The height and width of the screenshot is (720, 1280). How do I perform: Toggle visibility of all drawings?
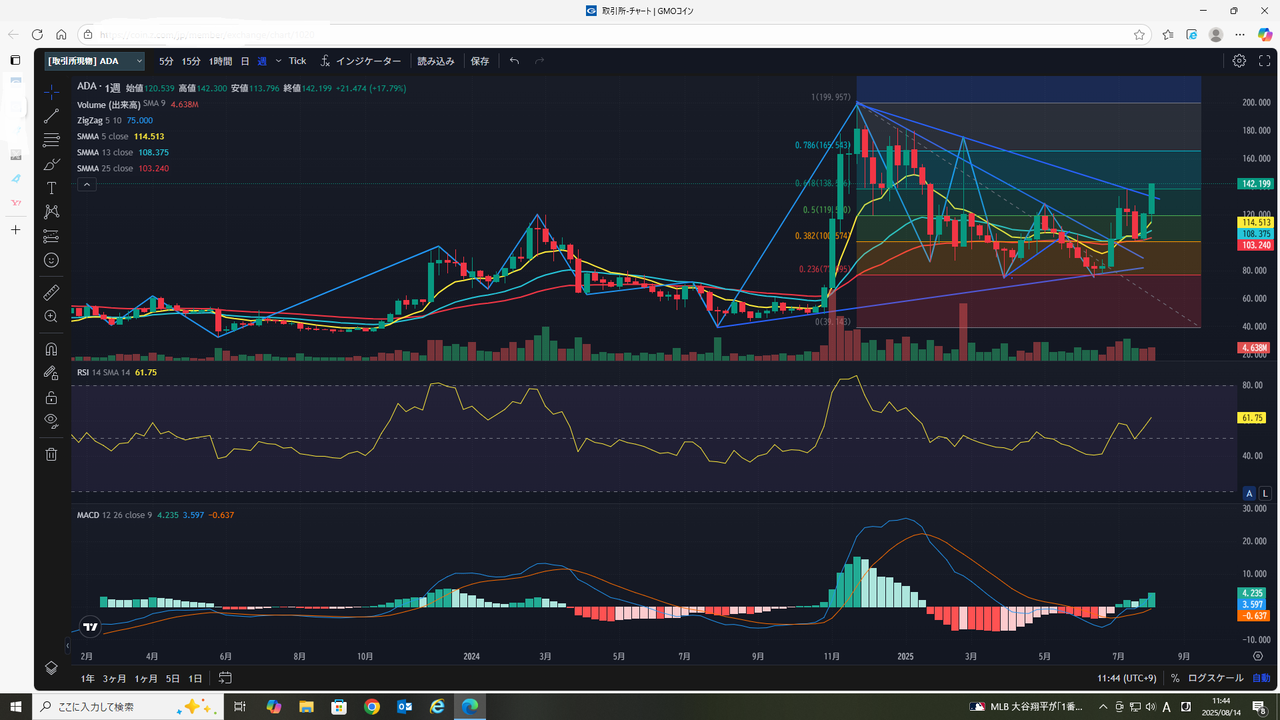[x=52, y=421]
